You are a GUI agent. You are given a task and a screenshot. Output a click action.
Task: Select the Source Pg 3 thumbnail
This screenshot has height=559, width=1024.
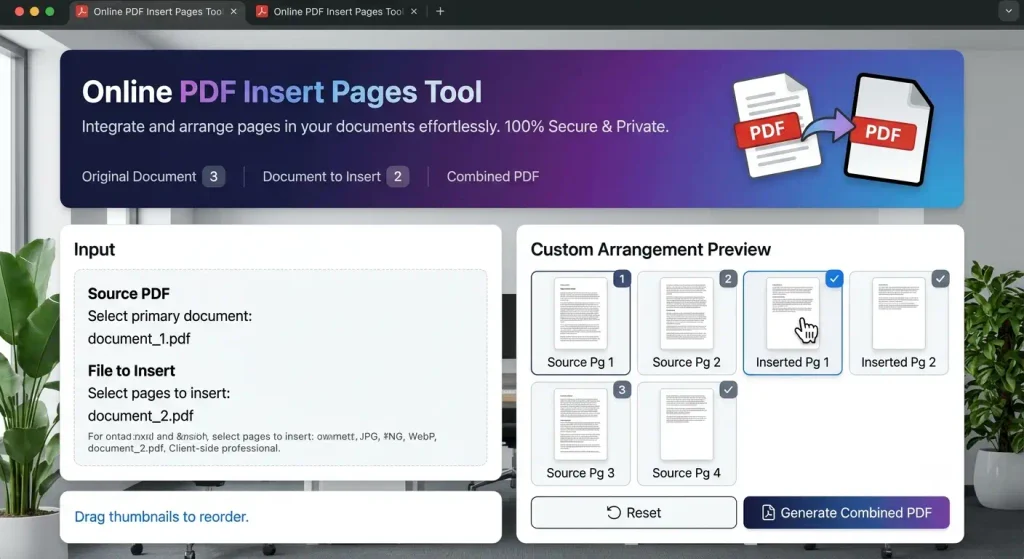(581, 434)
